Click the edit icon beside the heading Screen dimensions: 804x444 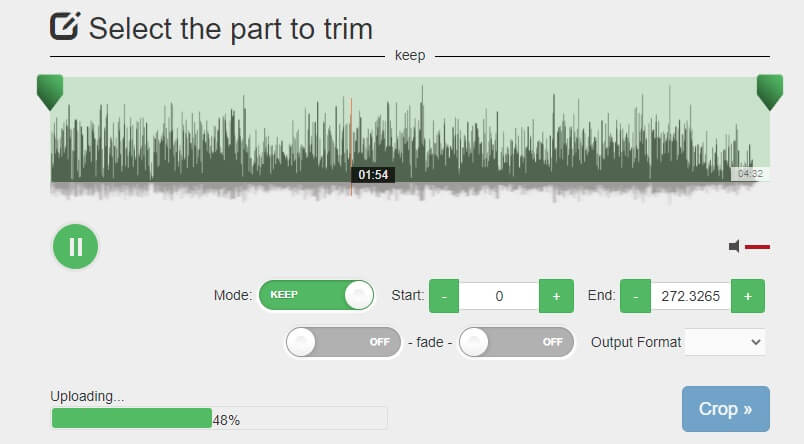click(65, 25)
